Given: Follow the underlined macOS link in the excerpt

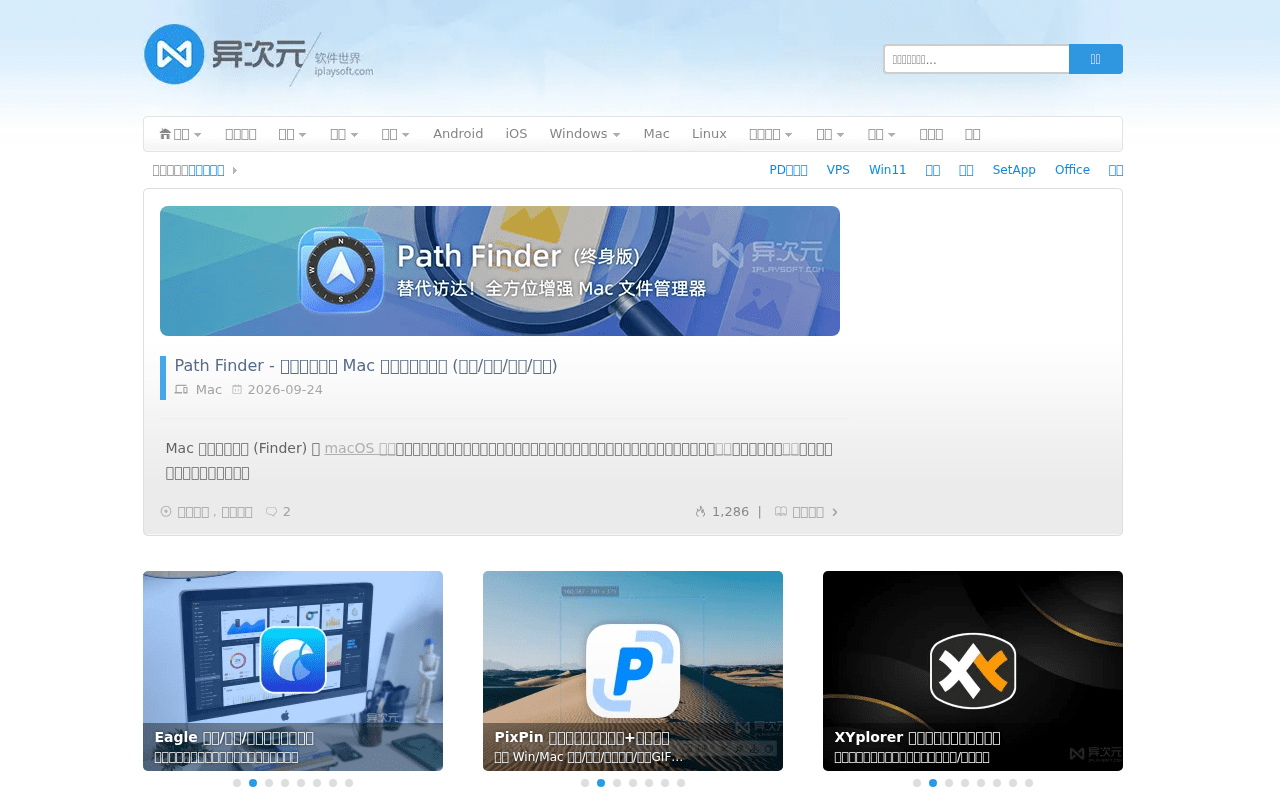Looking at the screenshot, I should (x=359, y=448).
